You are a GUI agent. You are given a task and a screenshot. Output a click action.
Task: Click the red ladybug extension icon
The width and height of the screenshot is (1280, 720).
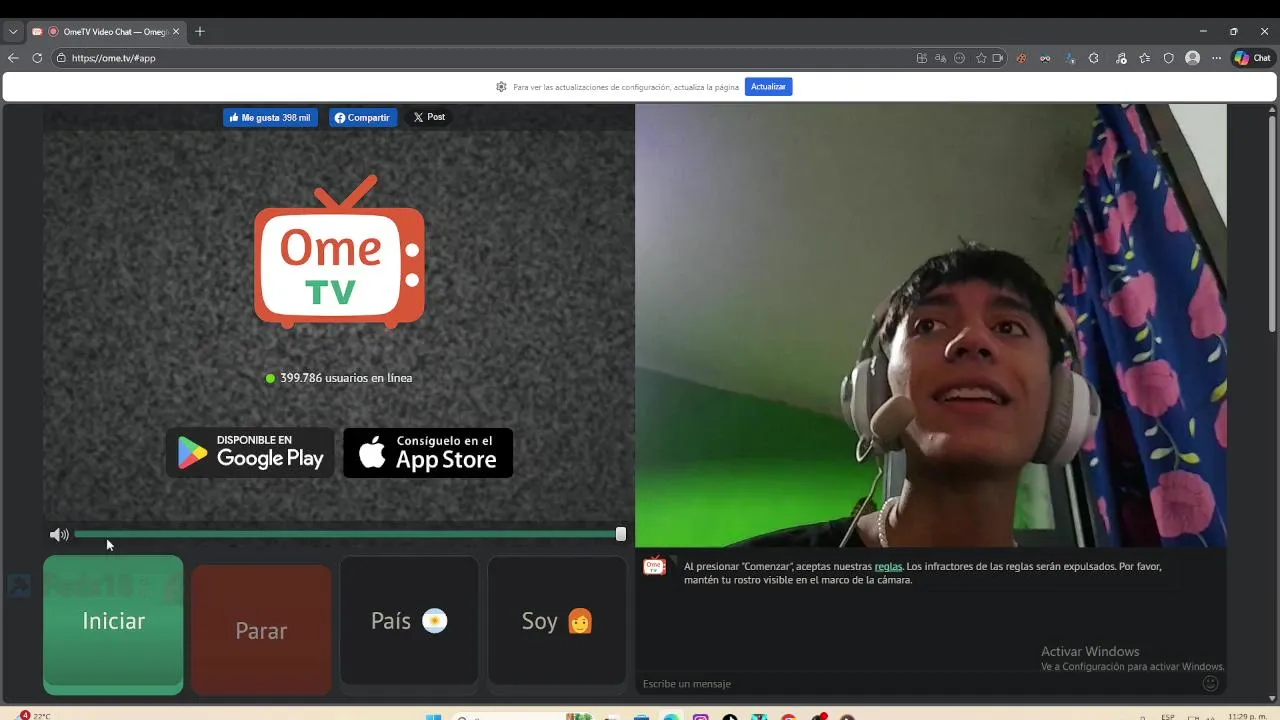point(1021,58)
